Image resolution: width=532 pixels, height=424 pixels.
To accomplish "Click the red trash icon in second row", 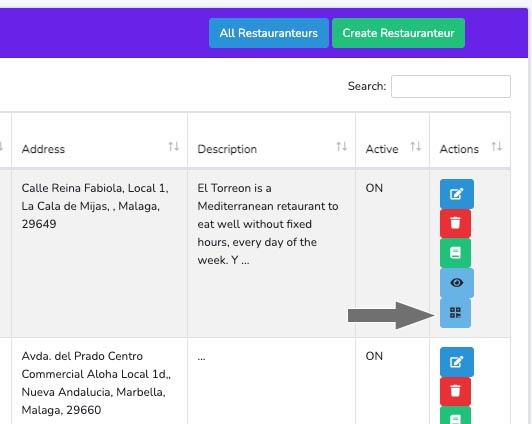I will pos(455,391).
